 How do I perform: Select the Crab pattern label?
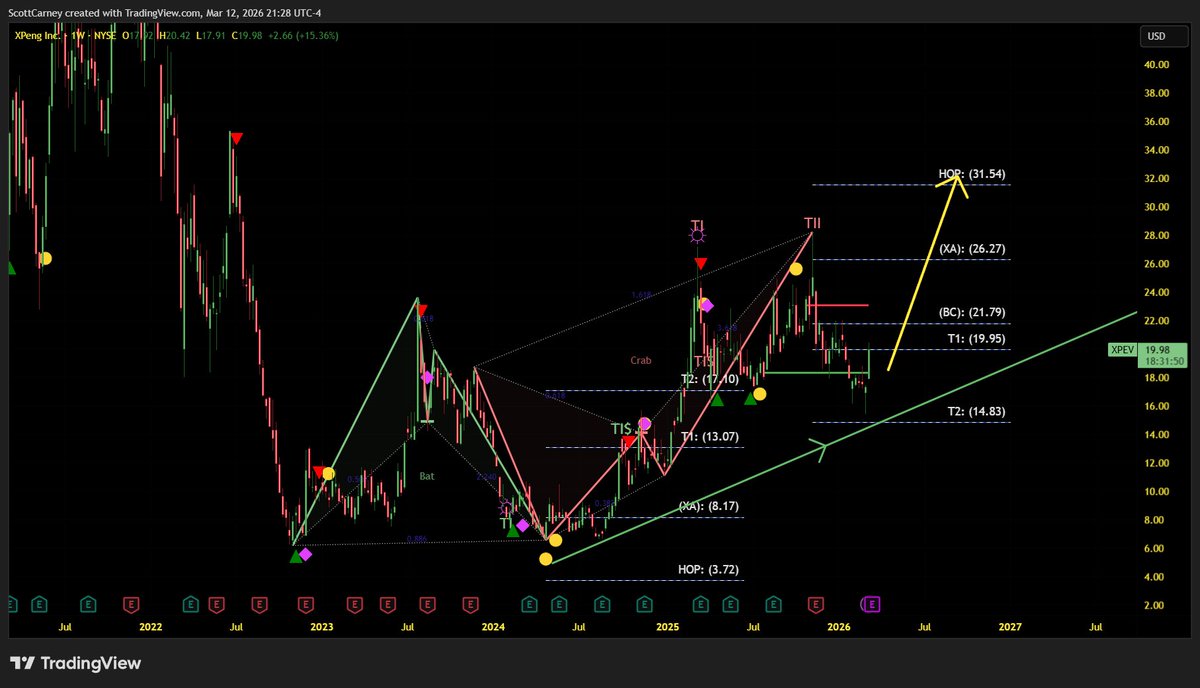click(x=639, y=360)
